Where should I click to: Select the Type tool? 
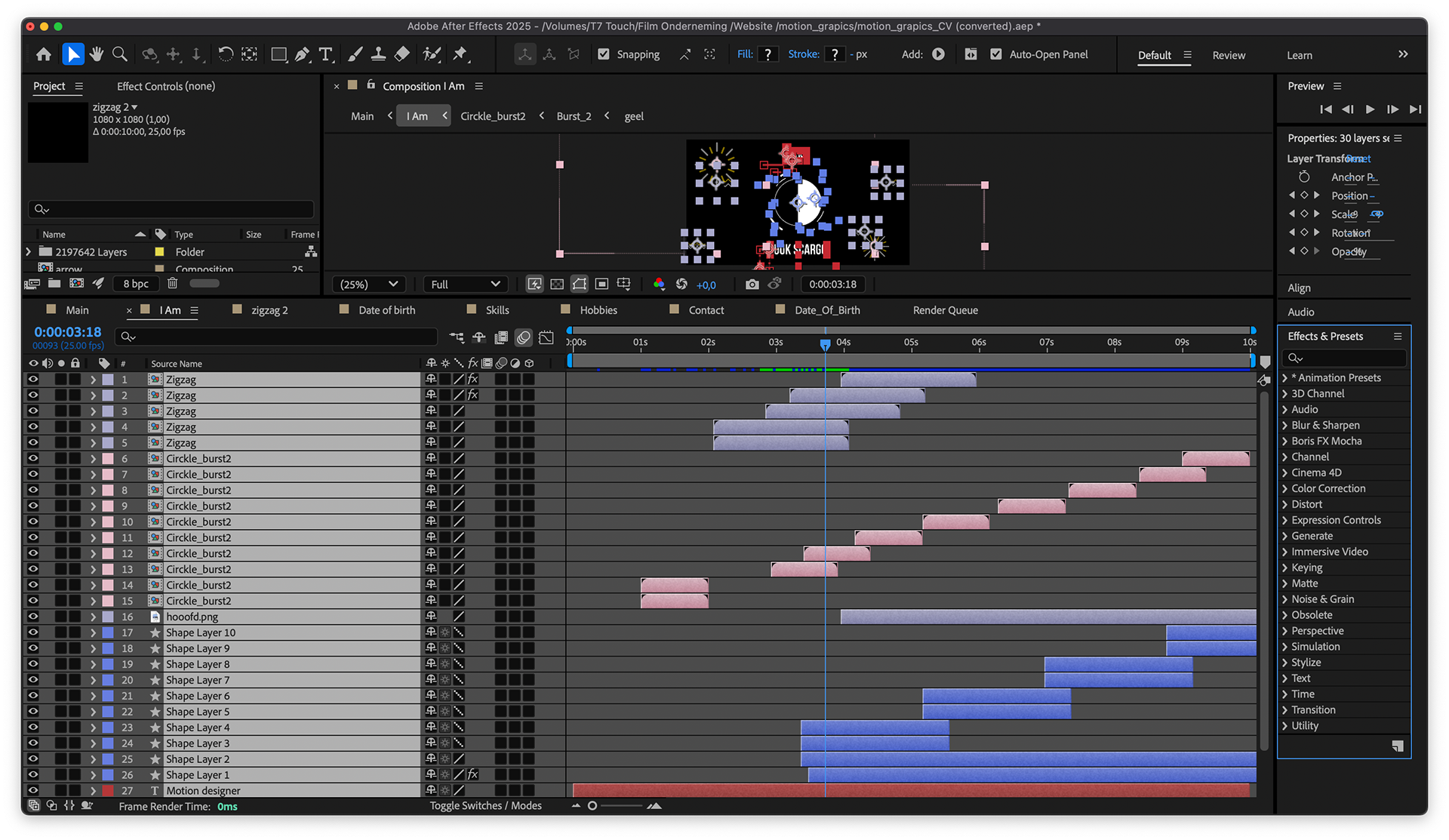[325, 54]
